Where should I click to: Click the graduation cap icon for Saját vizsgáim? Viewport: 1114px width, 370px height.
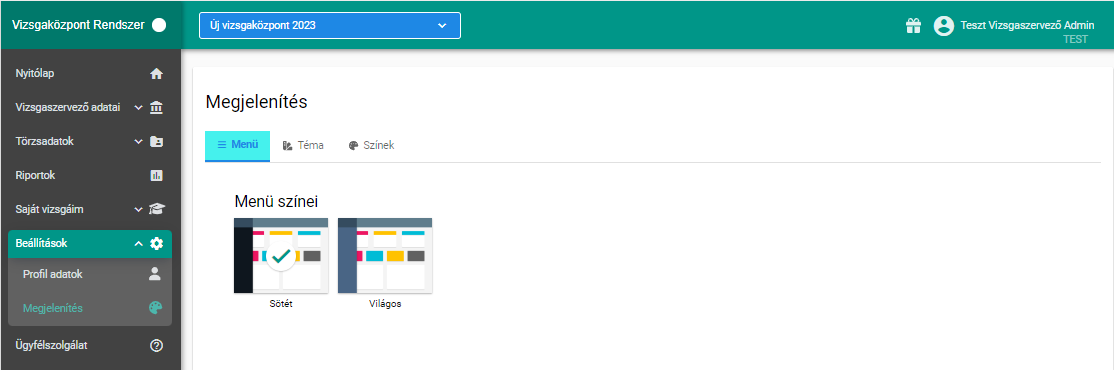[x=157, y=210]
